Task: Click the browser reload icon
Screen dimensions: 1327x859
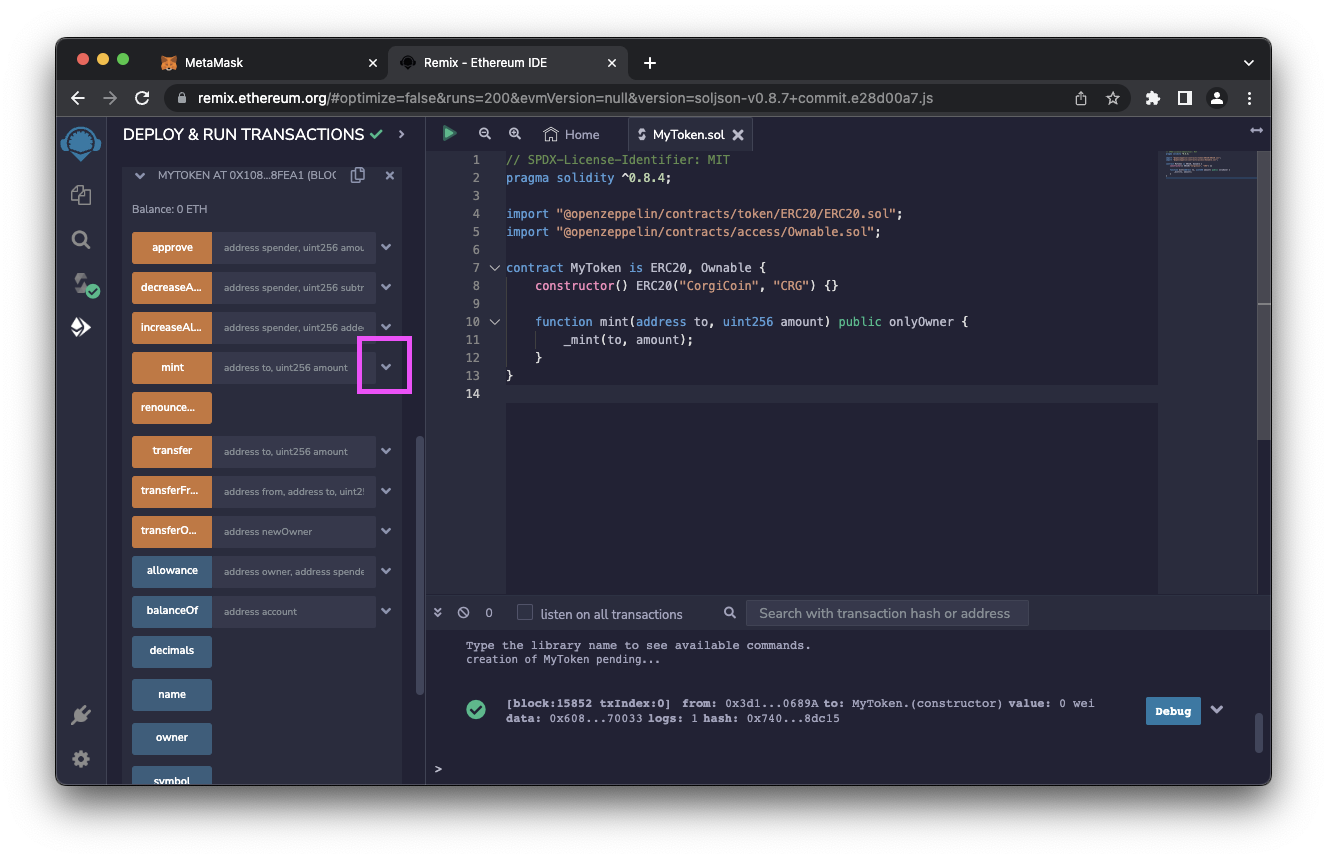Action: pyautogui.click(x=142, y=98)
